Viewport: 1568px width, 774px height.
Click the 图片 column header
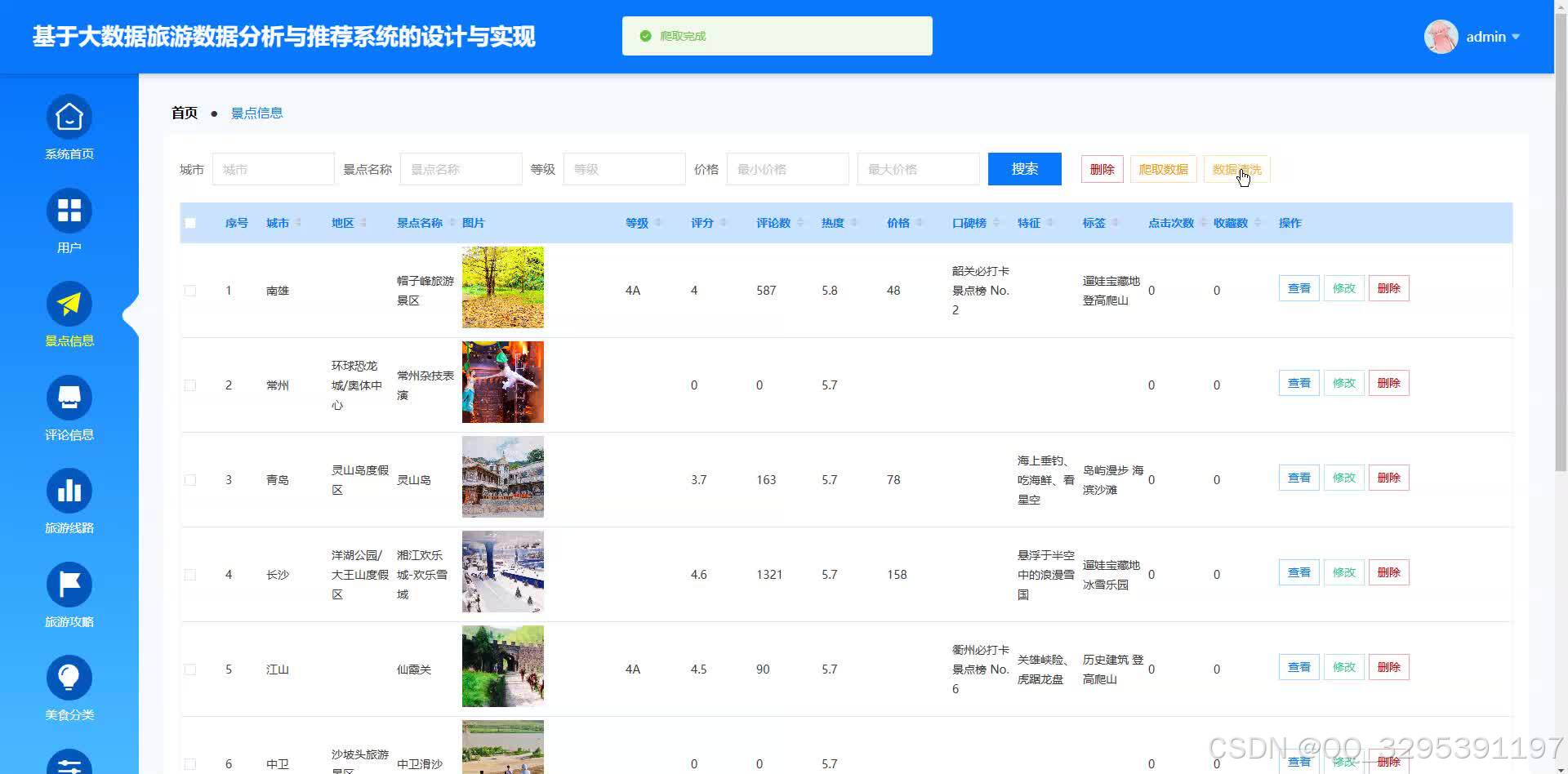[474, 223]
